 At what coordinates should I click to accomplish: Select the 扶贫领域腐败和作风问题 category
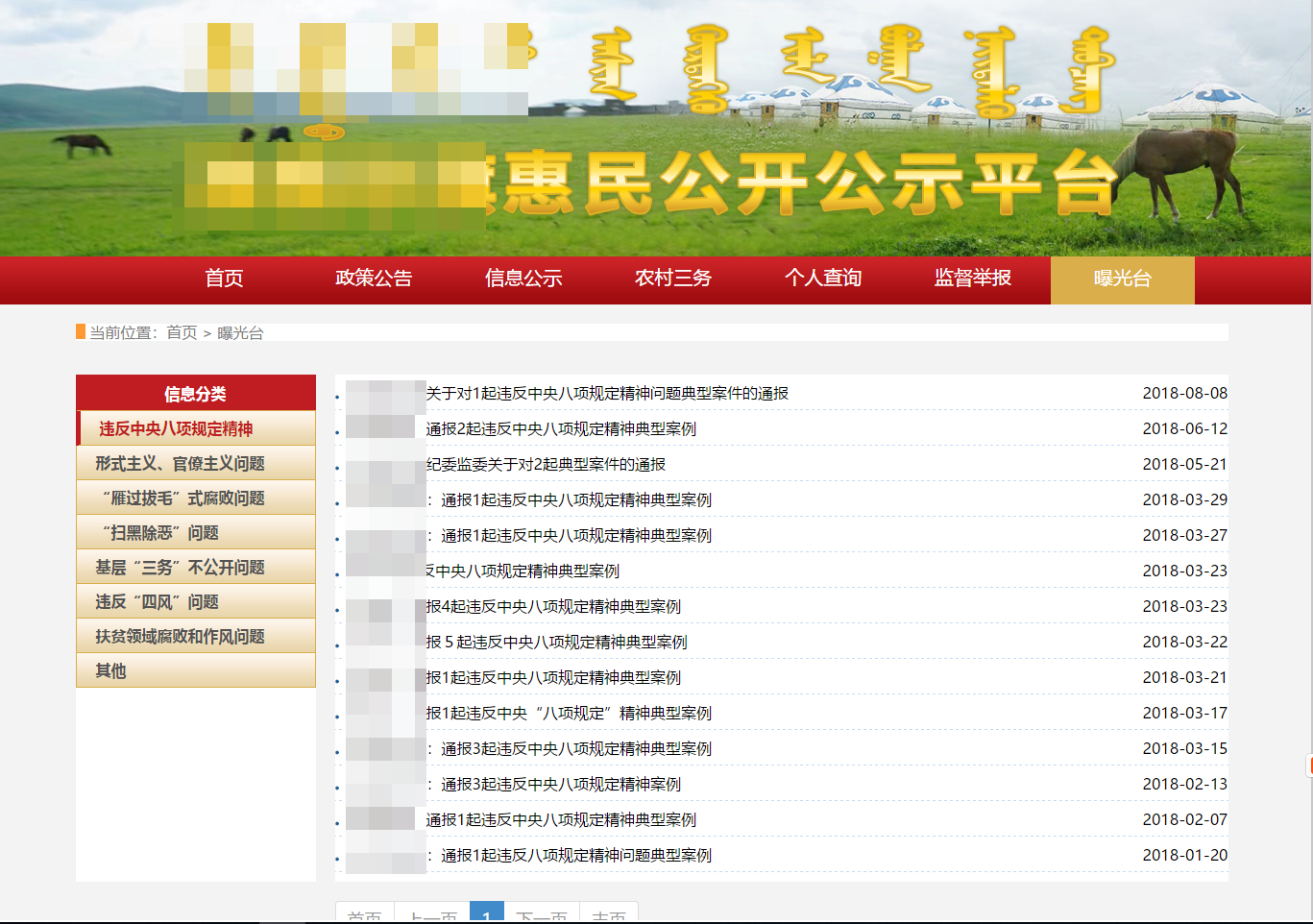196,635
